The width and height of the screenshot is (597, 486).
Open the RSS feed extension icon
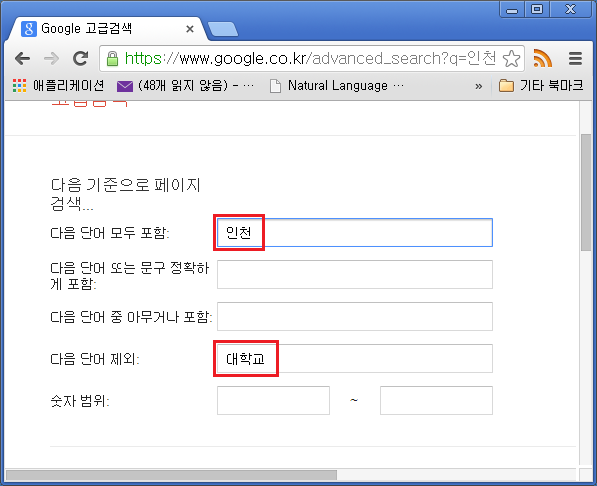tap(542, 58)
